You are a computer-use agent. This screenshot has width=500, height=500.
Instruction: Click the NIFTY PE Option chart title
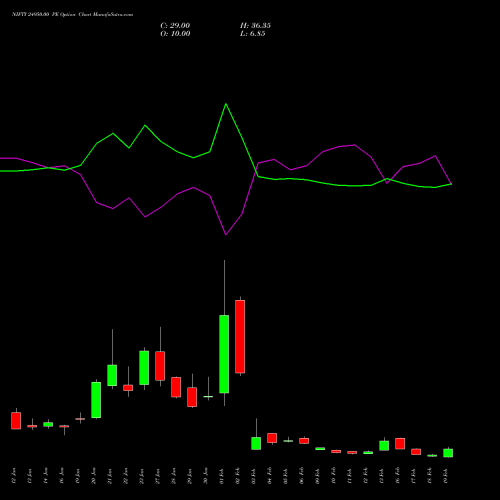(x=72, y=15)
